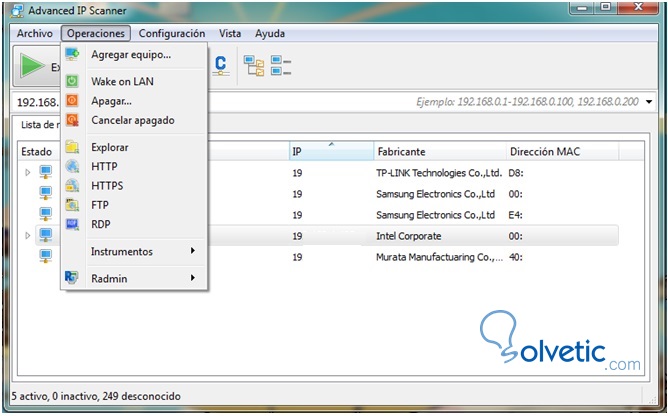Click the Murata row computer icon

tap(46, 256)
